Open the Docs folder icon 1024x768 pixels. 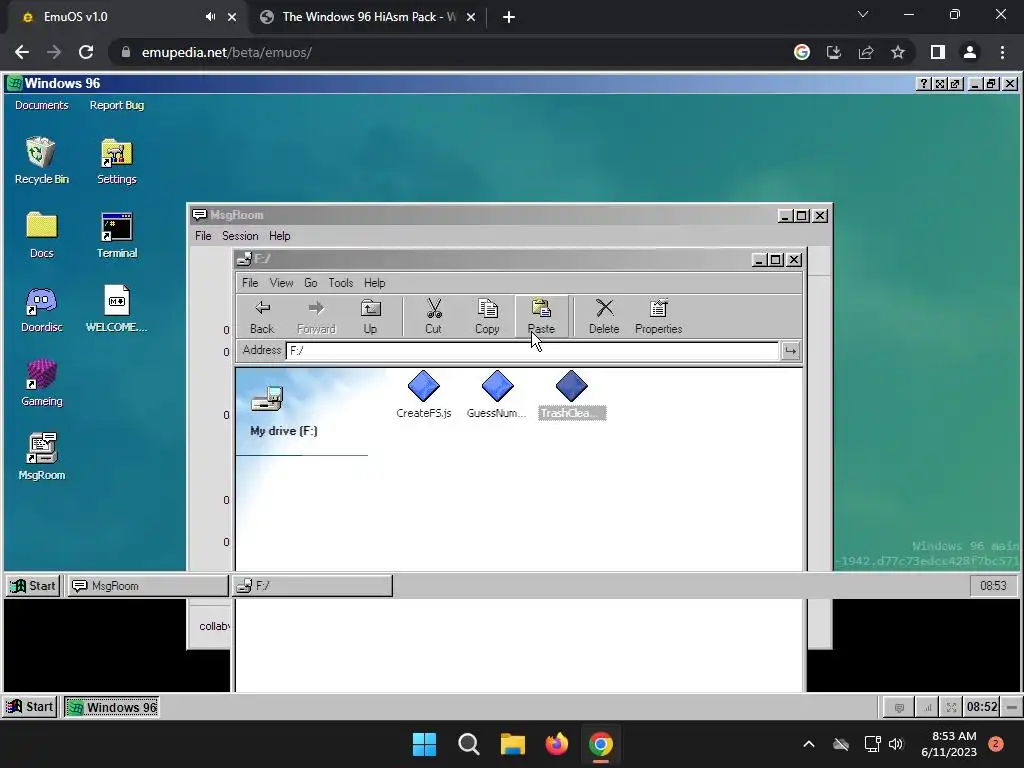click(41, 234)
